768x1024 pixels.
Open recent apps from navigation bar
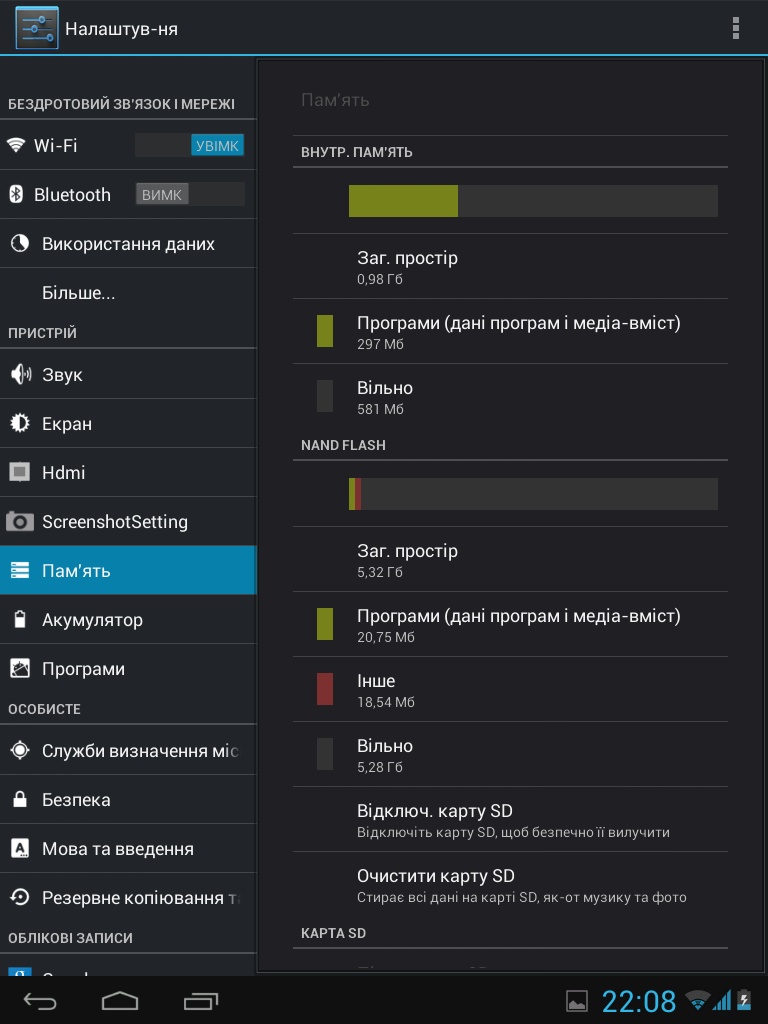(201, 1000)
